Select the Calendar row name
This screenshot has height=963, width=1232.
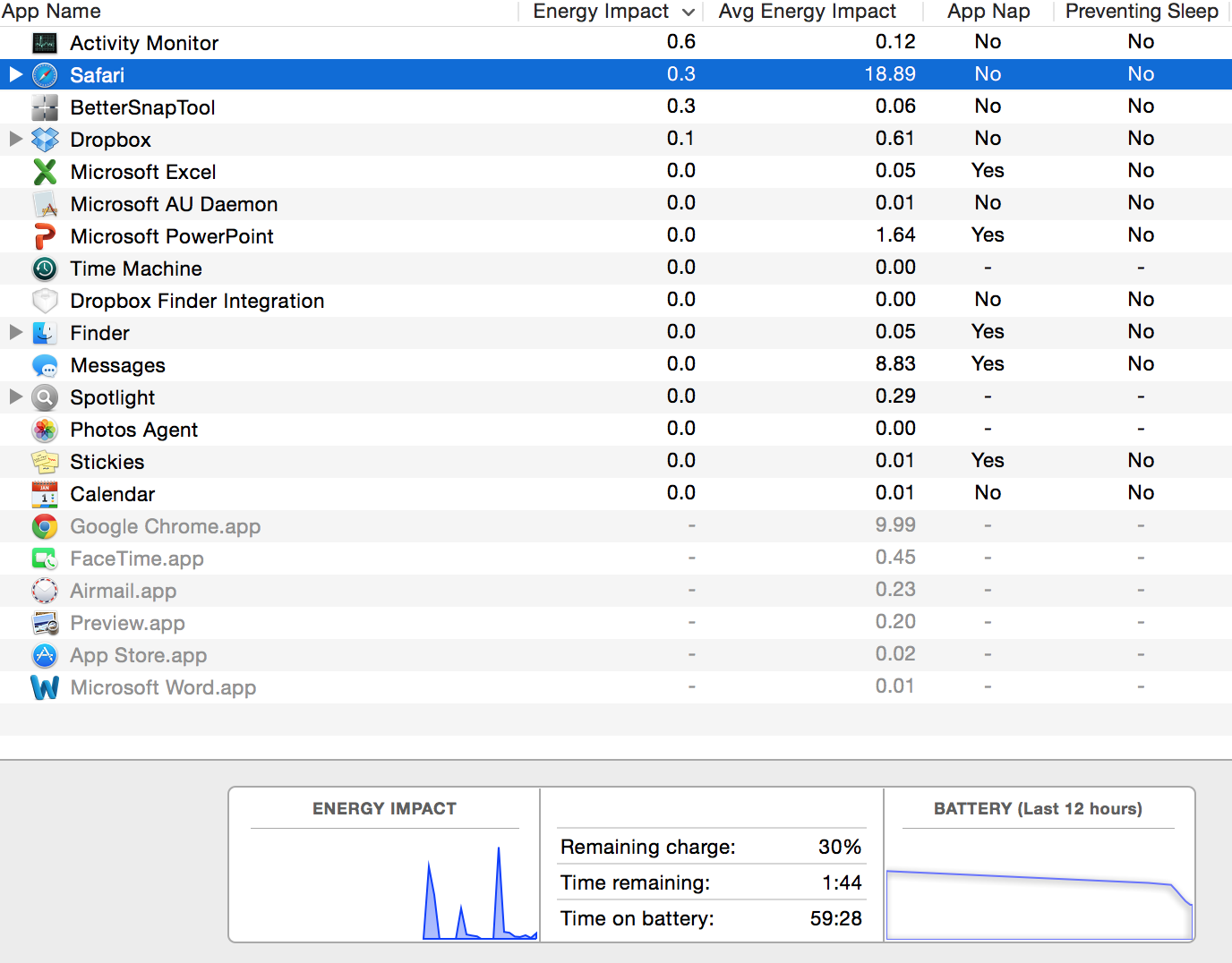coord(112,494)
